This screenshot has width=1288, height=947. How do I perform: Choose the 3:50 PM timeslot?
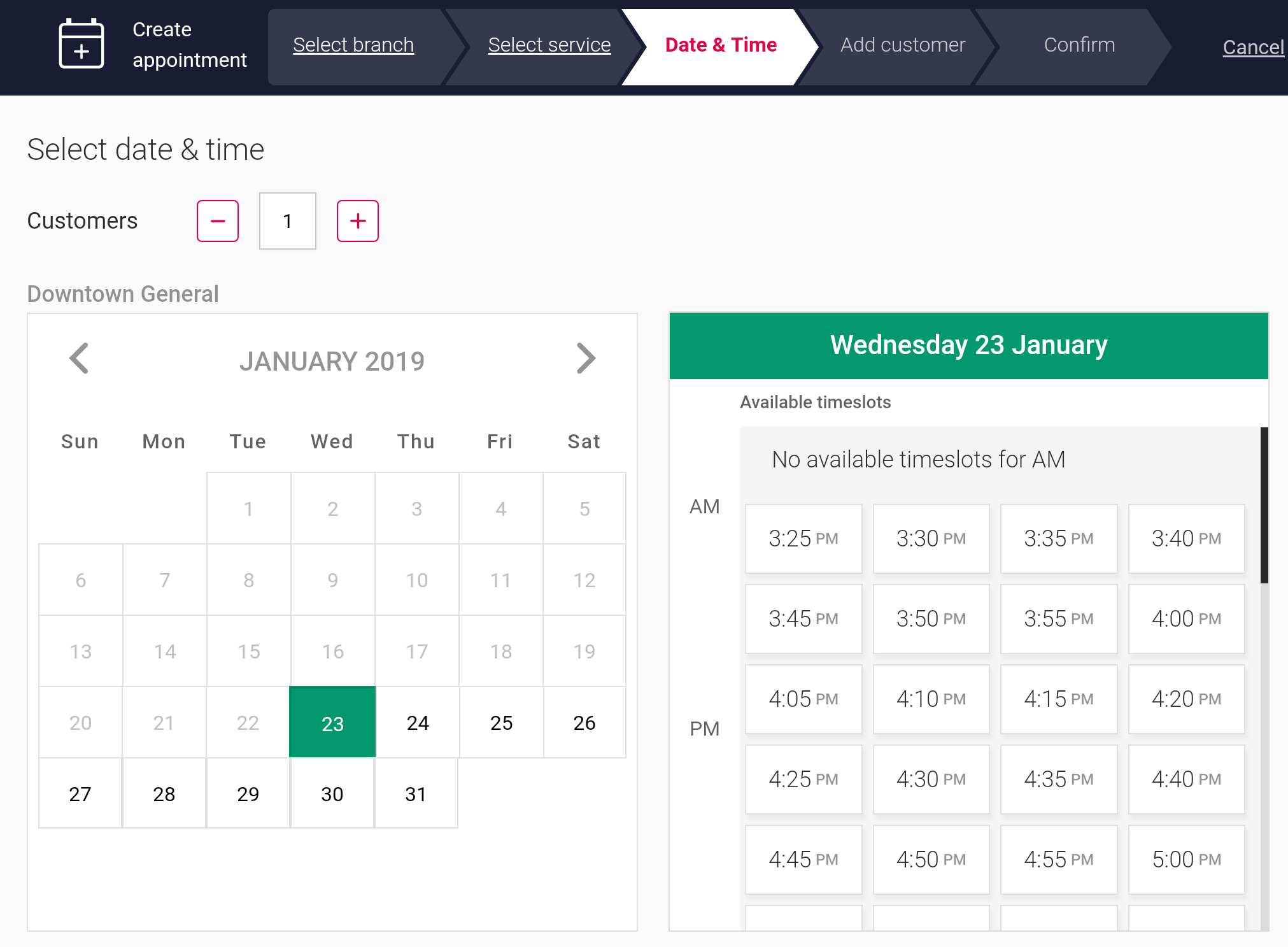pyautogui.click(x=931, y=619)
